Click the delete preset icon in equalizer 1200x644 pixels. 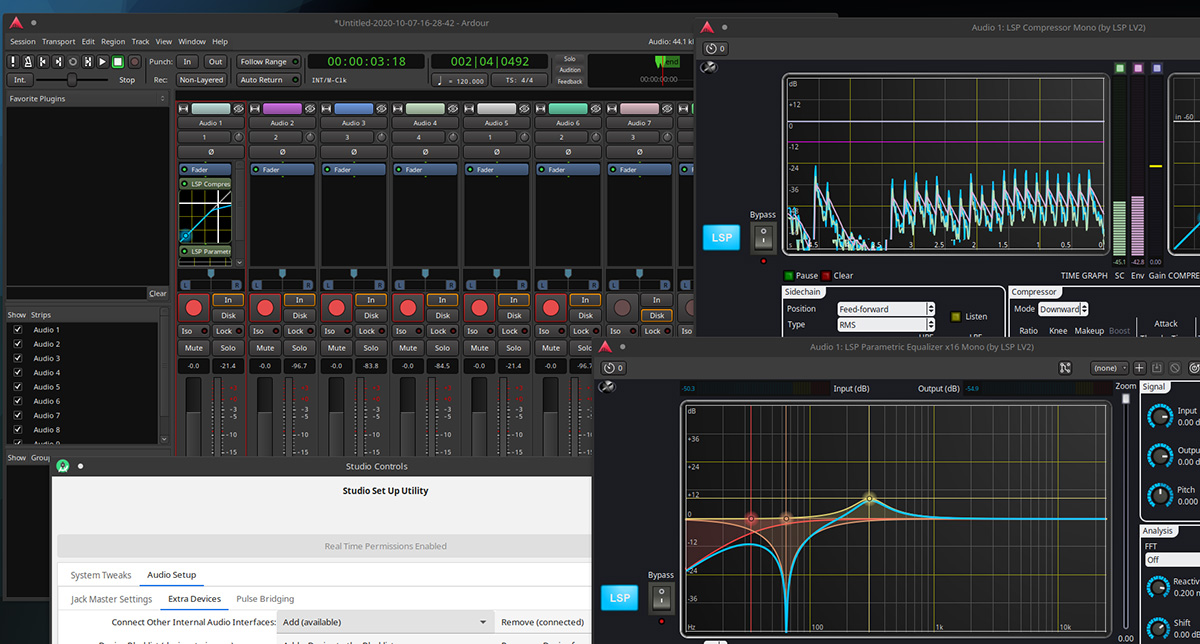(x=1175, y=368)
